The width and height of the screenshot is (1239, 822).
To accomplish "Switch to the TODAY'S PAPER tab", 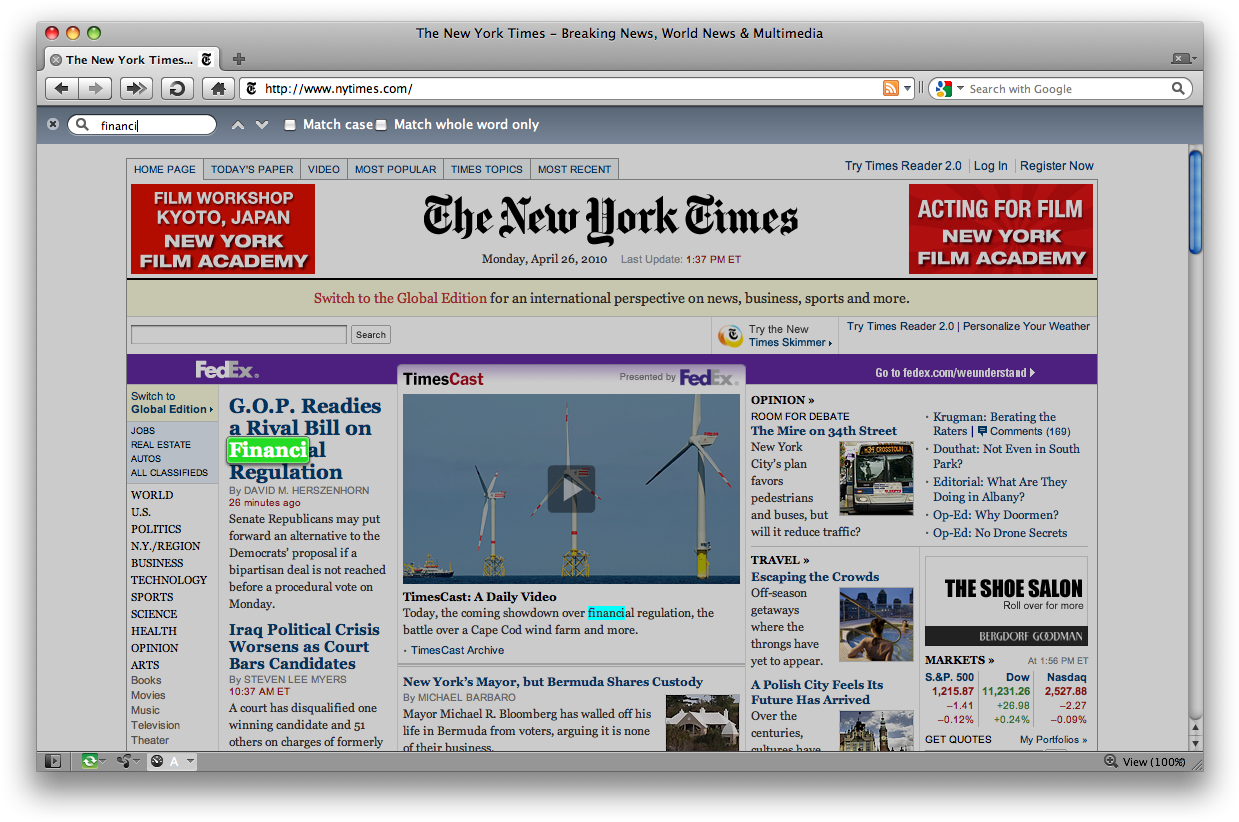I will point(252,169).
